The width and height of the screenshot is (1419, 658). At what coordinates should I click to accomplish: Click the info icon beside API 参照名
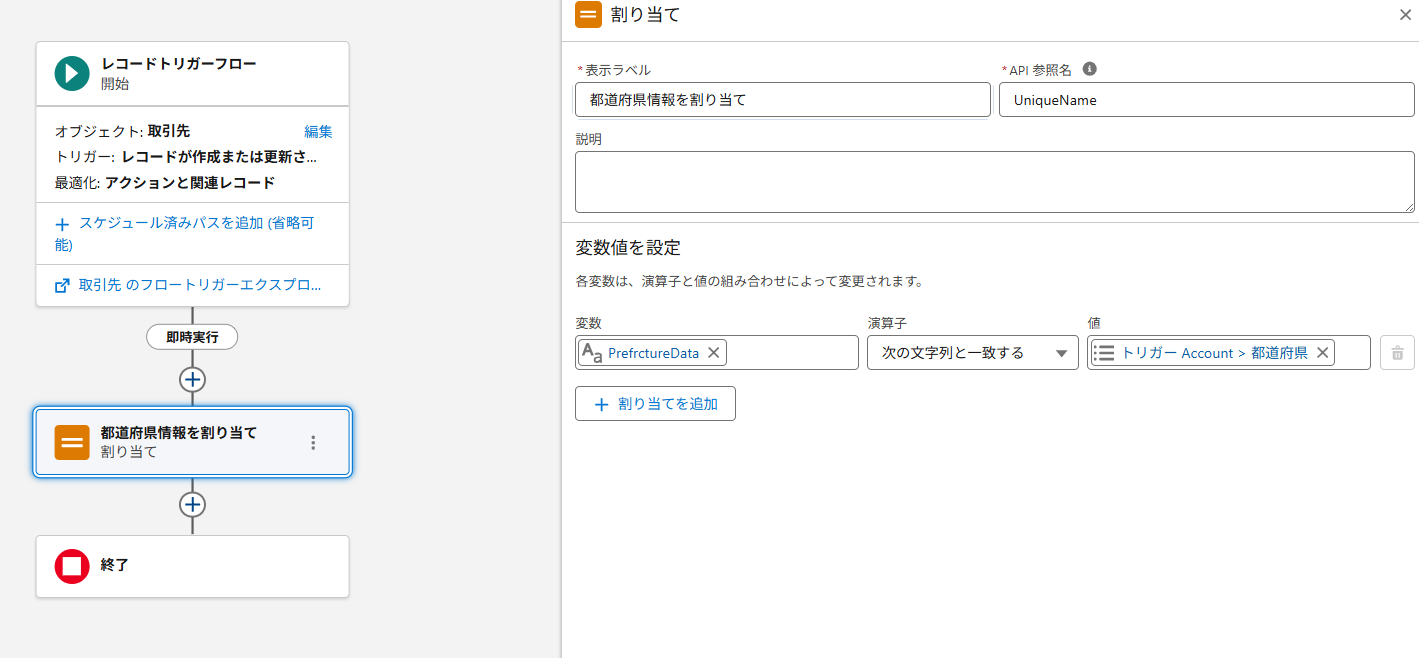(1090, 69)
